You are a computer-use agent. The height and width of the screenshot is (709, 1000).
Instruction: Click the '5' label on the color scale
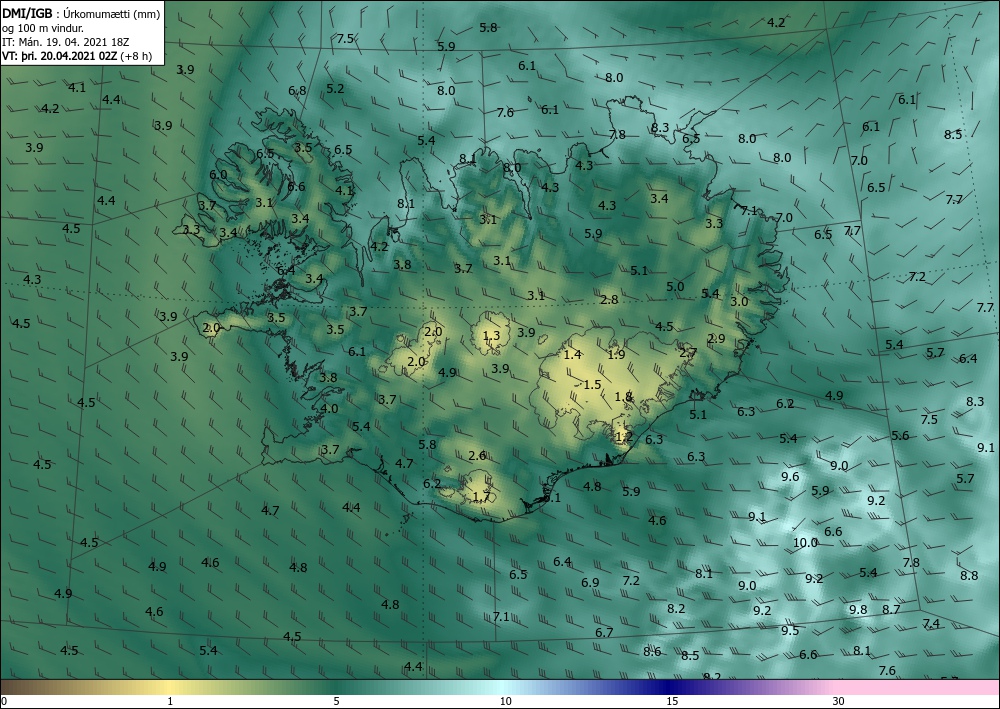[x=336, y=701]
